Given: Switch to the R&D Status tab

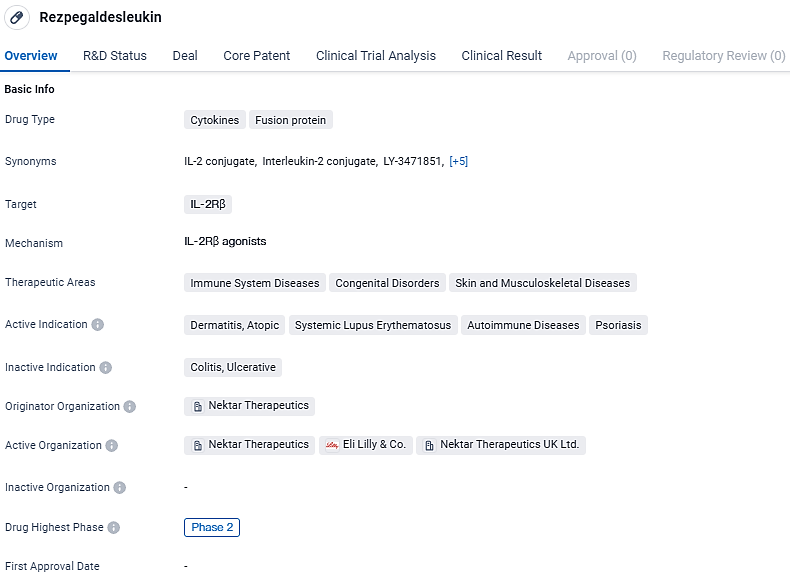Looking at the screenshot, I should [114, 56].
